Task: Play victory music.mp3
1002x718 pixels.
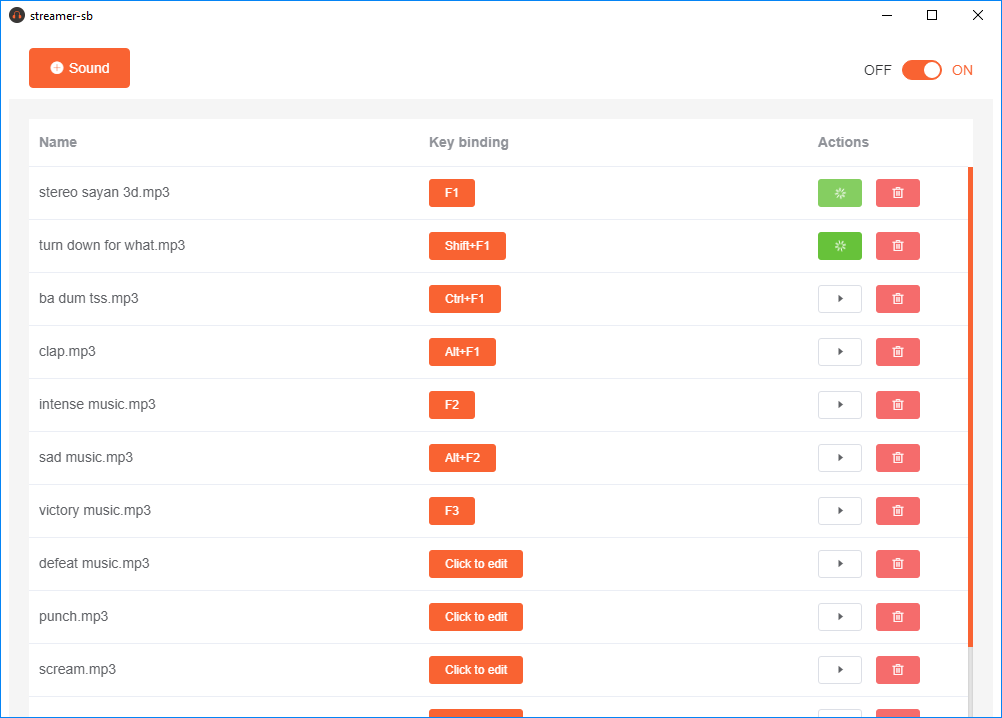Action: [840, 511]
